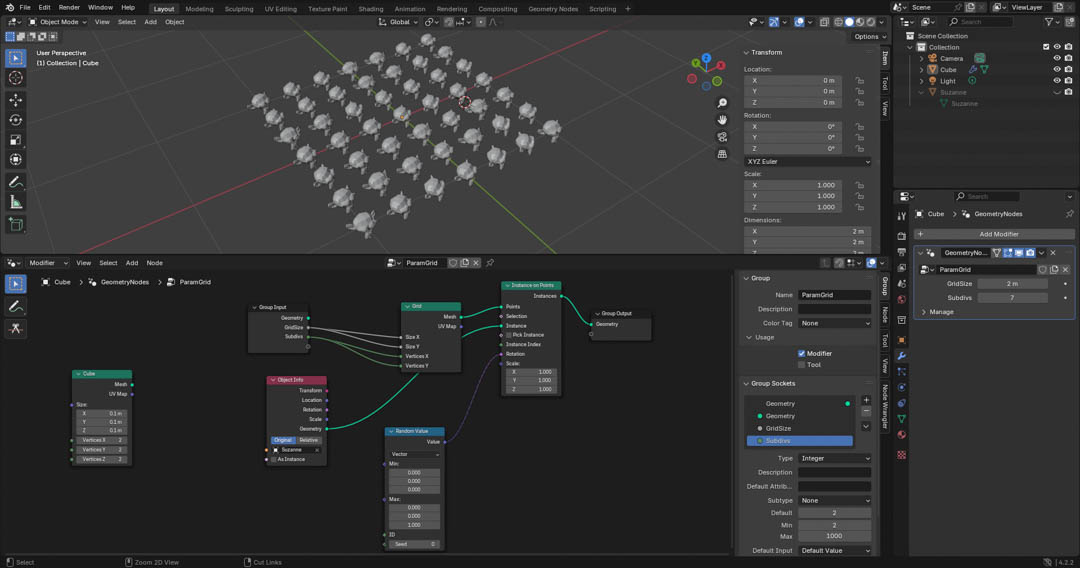
Task: Open the socket Type Integer dropdown
Action: 834,458
